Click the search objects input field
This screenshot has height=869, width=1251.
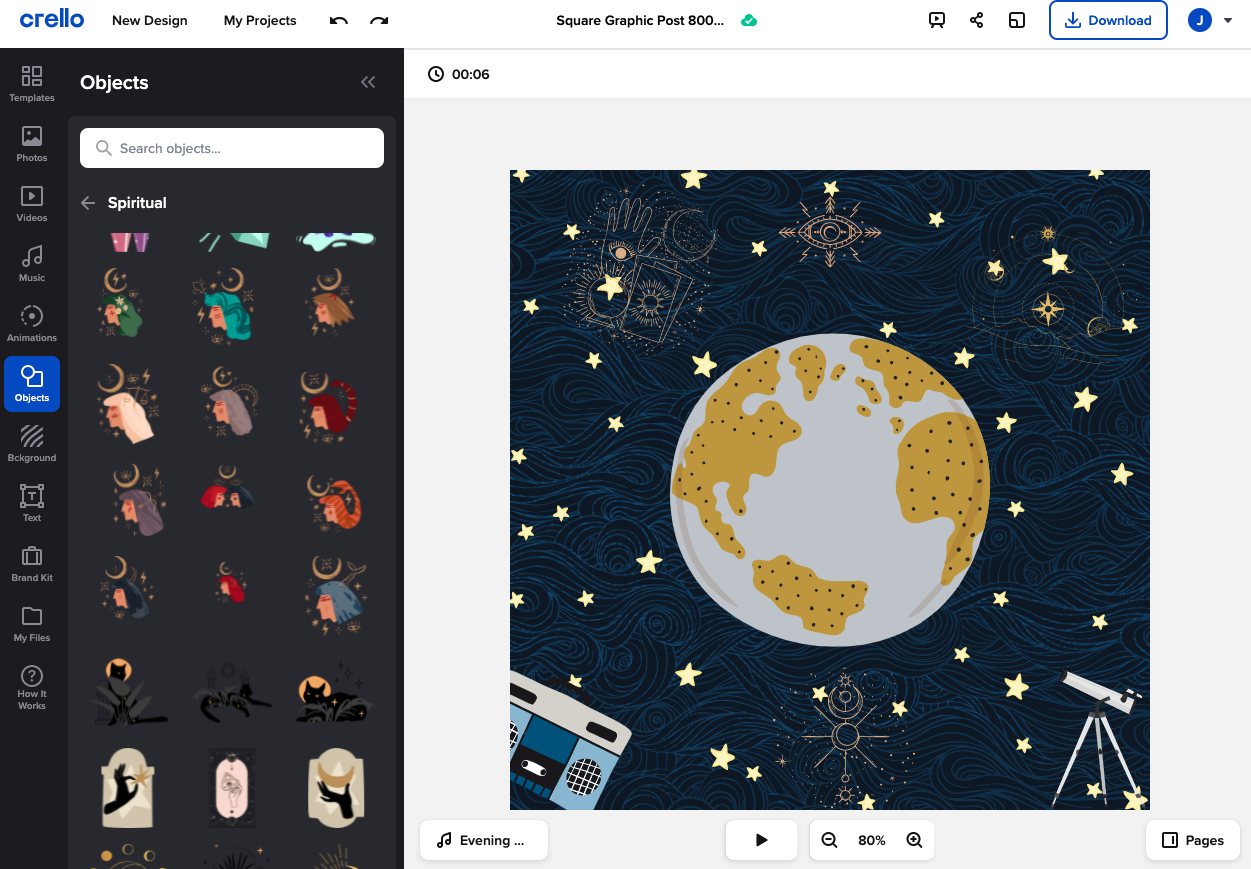(x=231, y=147)
